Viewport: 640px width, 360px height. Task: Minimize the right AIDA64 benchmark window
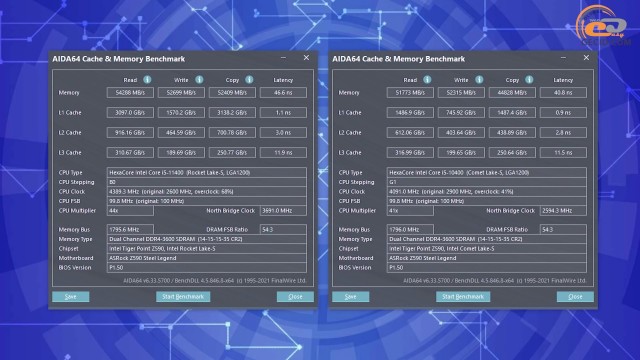(x=563, y=58)
